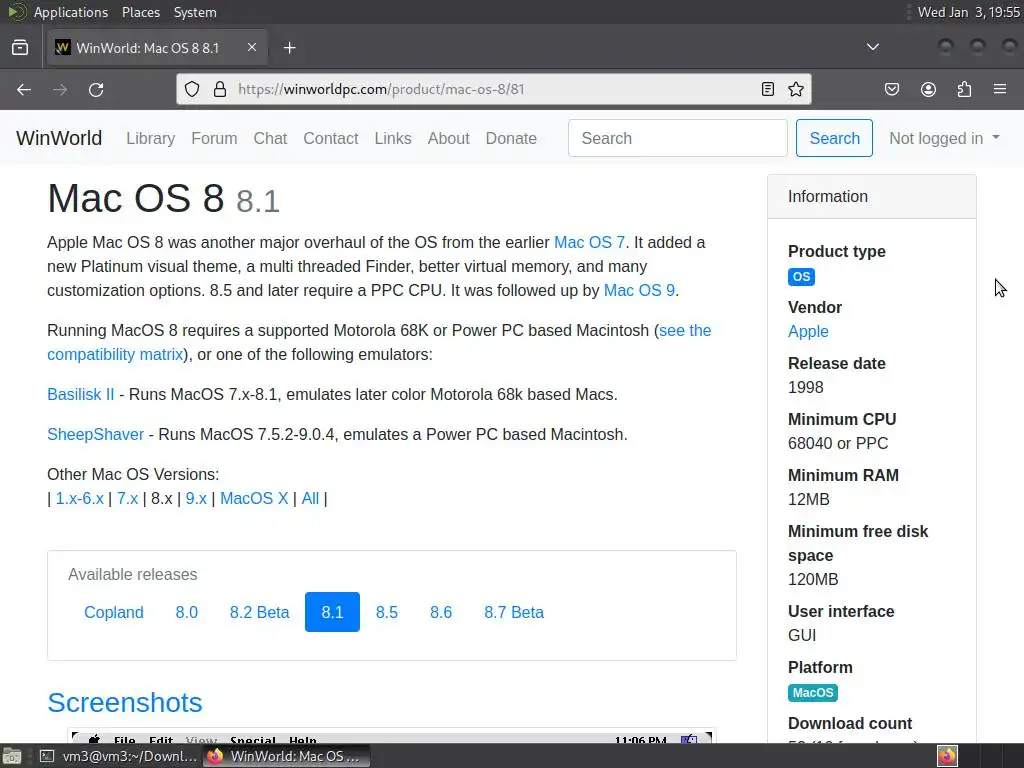Open the tracking protection shield icon

[x=191, y=89]
